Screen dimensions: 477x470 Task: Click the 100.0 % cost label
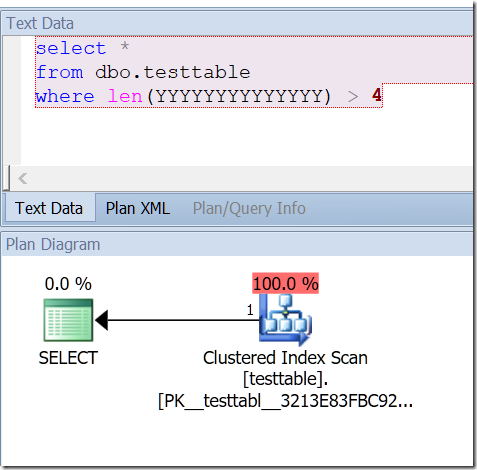[286, 283]
